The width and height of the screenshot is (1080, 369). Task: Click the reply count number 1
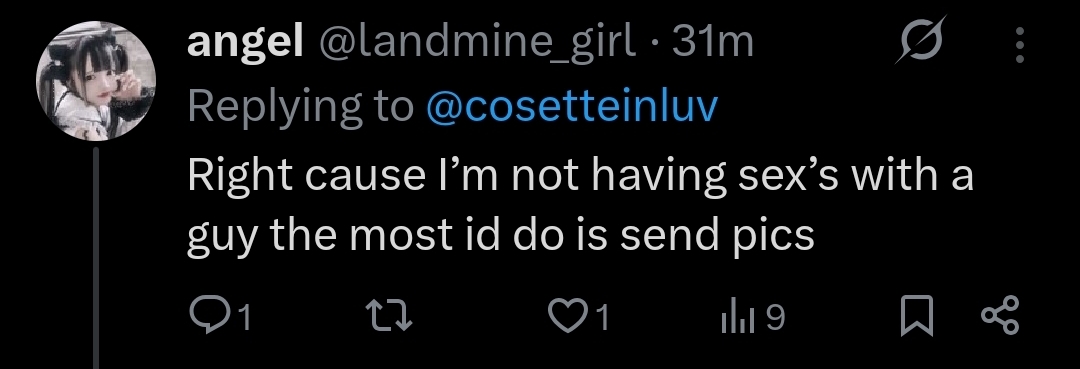(244, 319)
